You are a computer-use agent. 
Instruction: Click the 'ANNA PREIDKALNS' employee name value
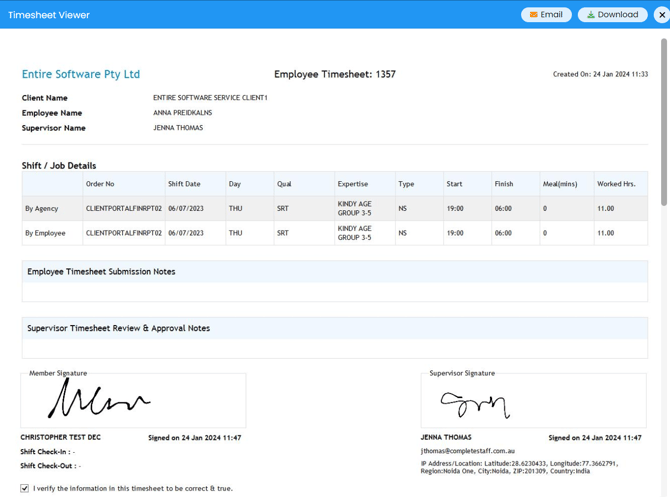click(x=182, y=113)
